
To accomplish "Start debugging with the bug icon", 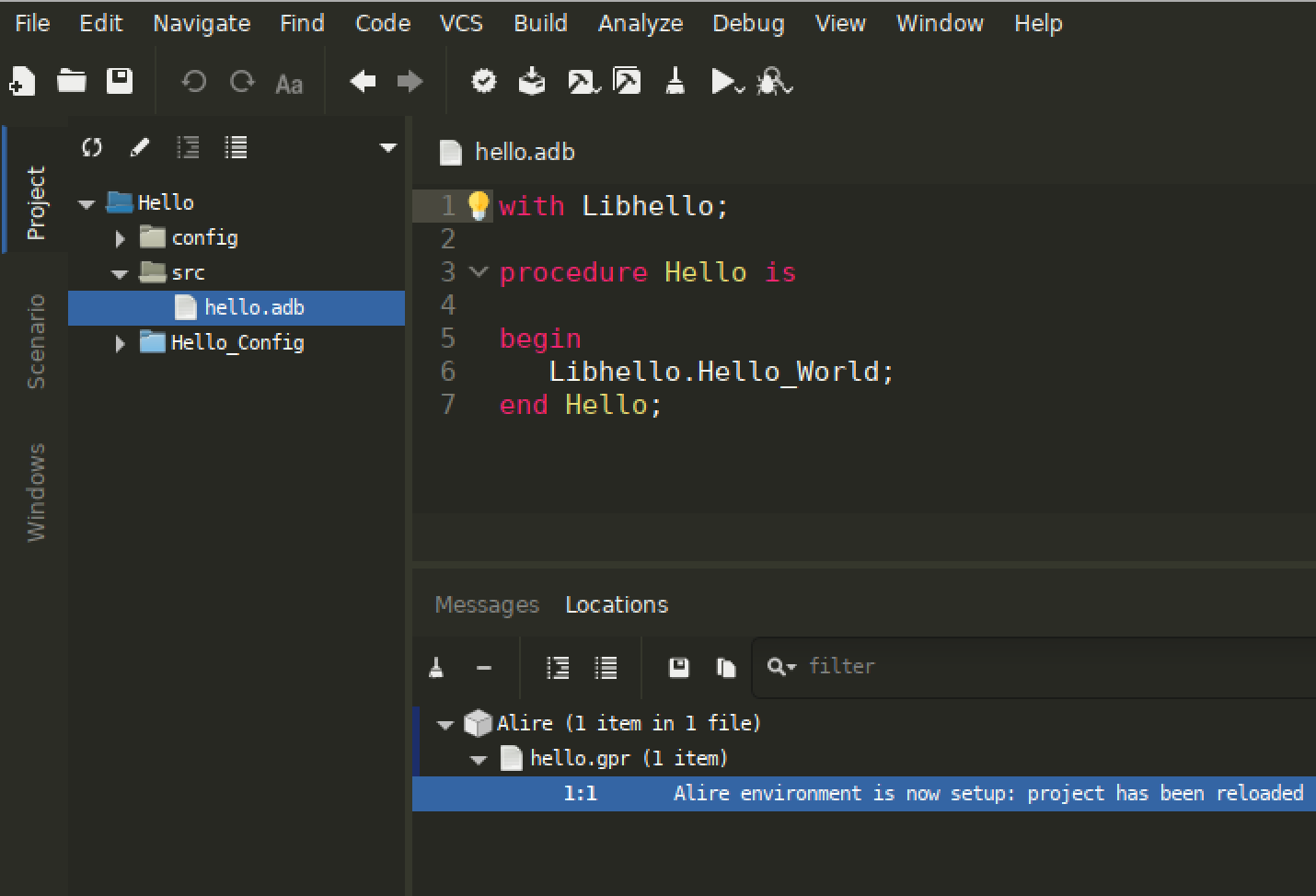I will coord(774,82).
